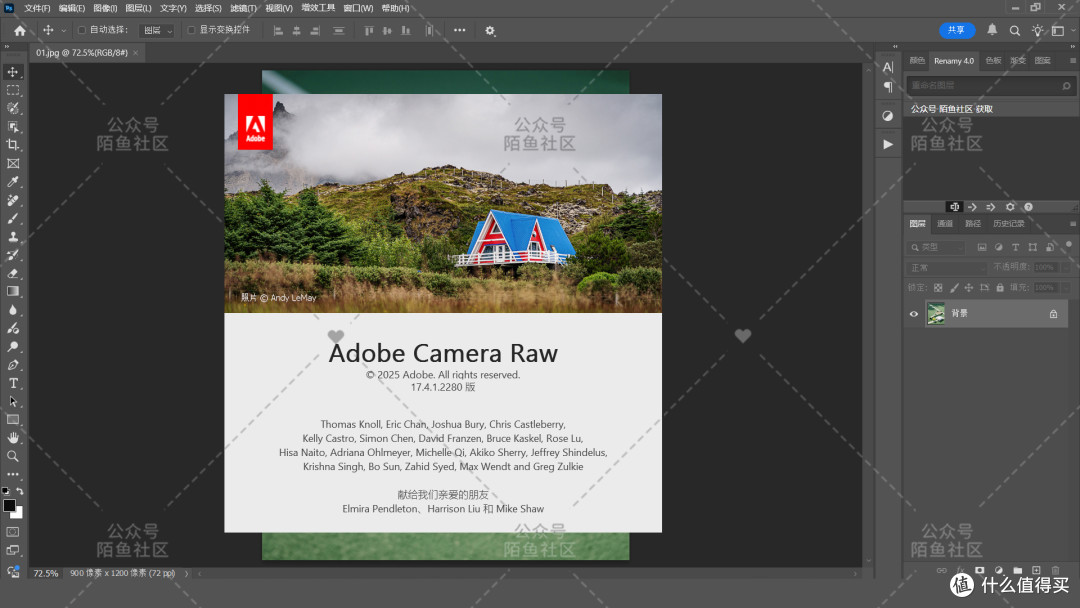Image resolution: width=1080 pixels, height=608 pixels.
Task: Select the Dodge tool
Action: coord(12,346)
